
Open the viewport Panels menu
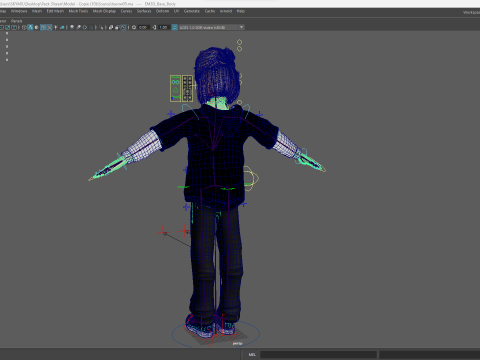coord(16,21)
